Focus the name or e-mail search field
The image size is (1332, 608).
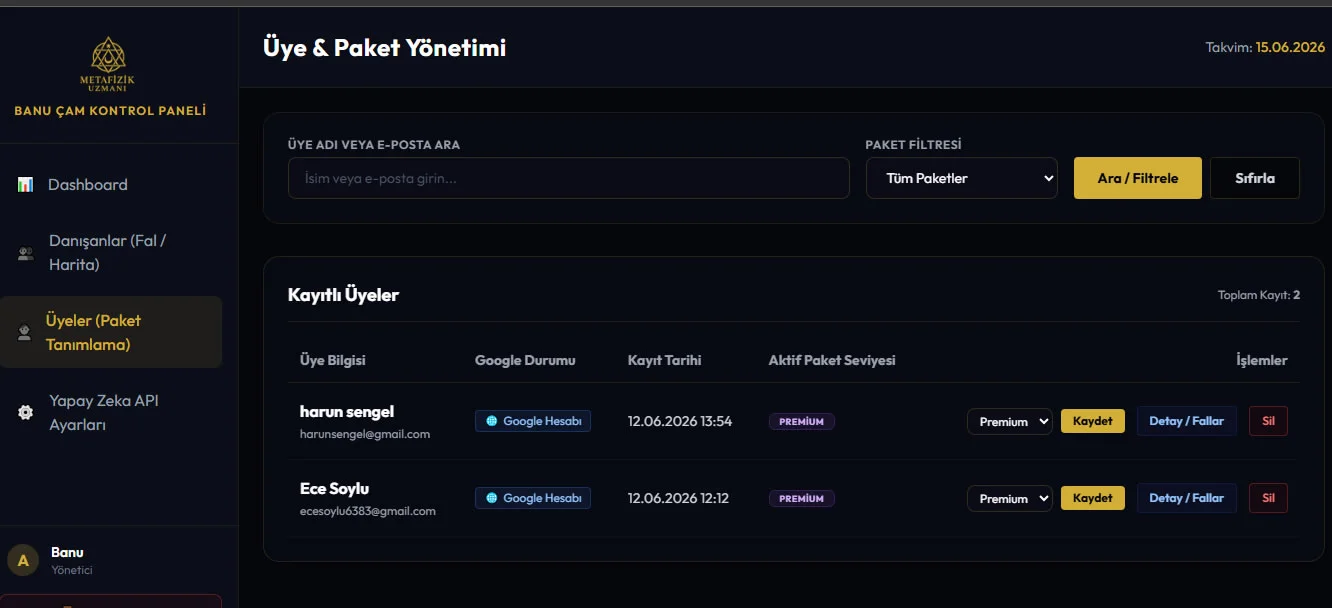click(569, 178)
